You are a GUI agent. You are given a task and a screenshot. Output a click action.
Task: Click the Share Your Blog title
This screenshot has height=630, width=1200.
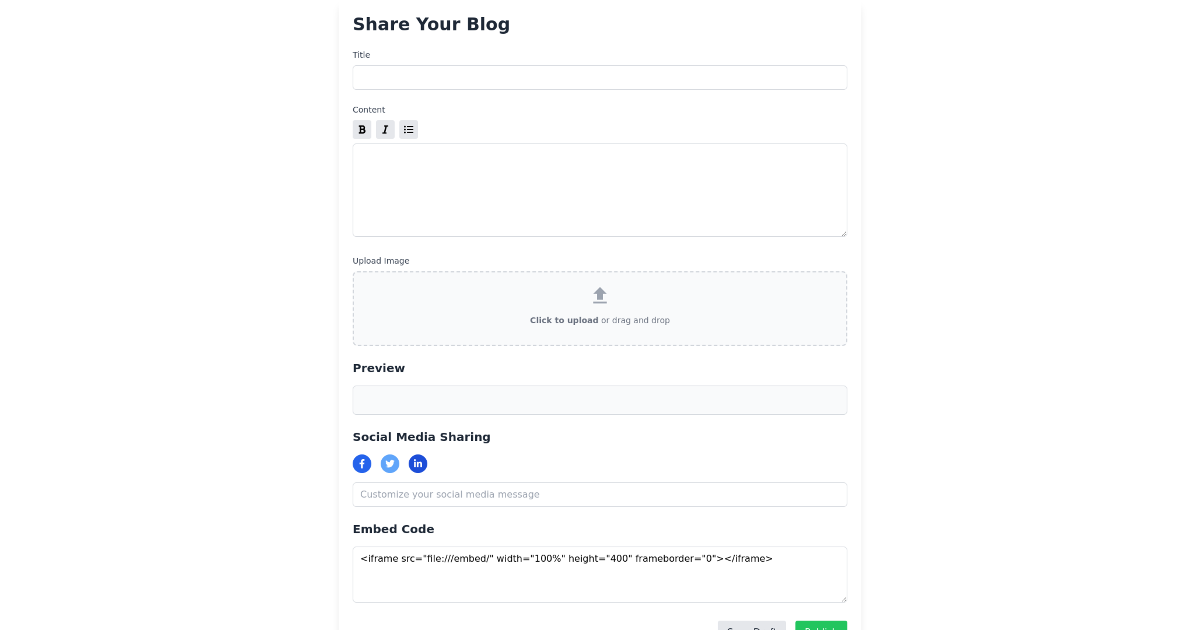pyautogui.click(x=431, y=24)
